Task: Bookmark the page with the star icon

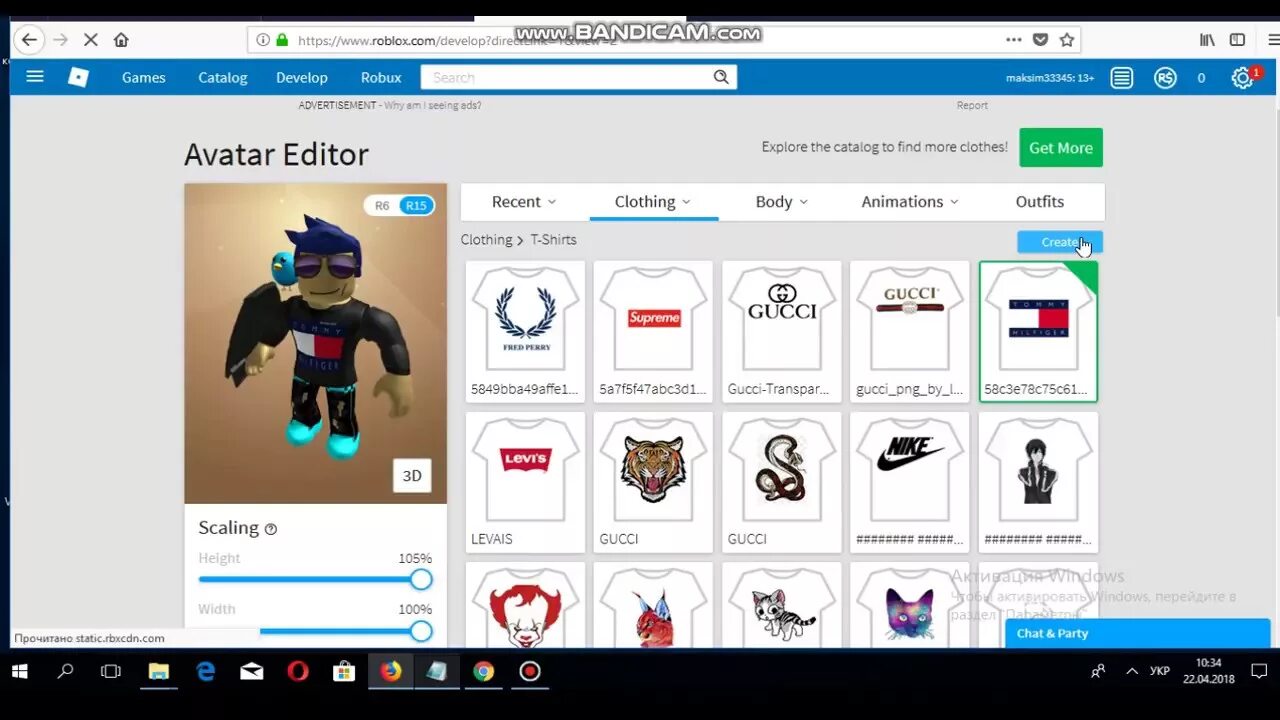Action: coord(1067,40)
